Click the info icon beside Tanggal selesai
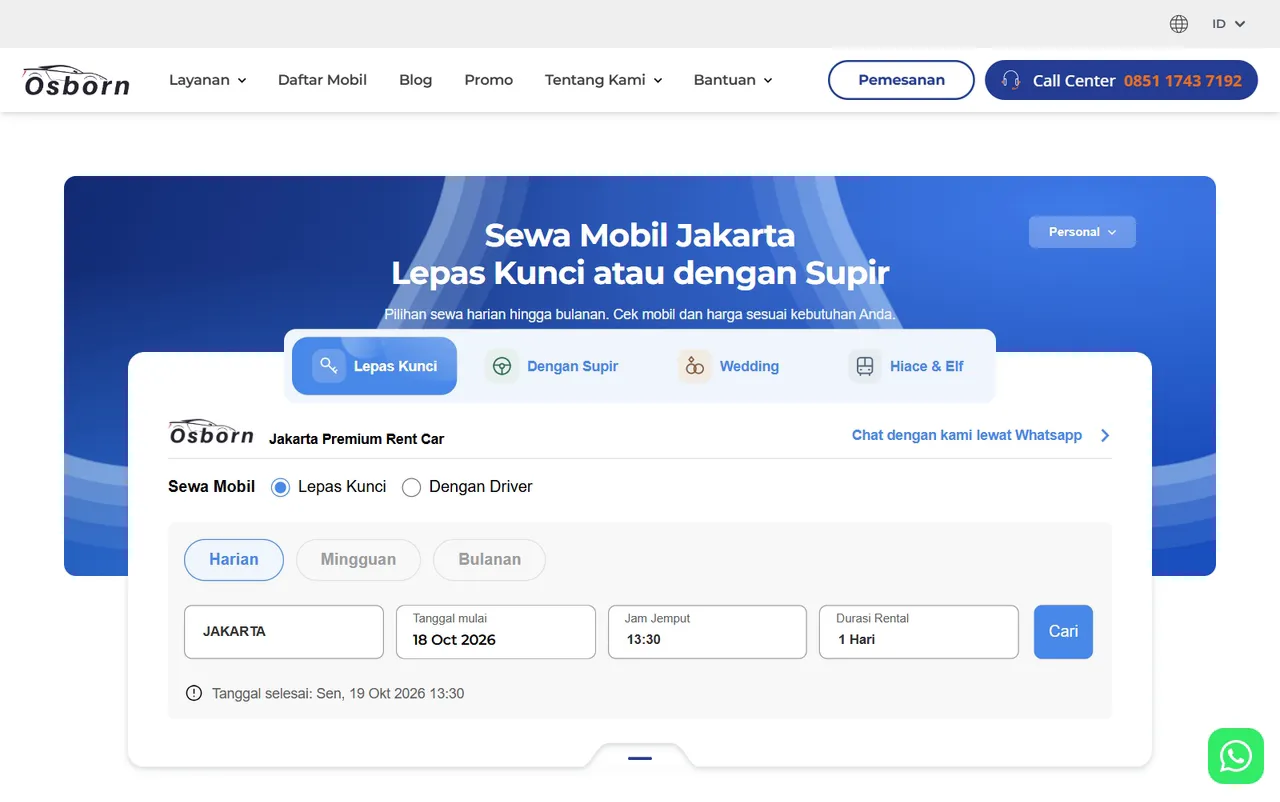Screen dimensions: 1280x802 (194, 693)
